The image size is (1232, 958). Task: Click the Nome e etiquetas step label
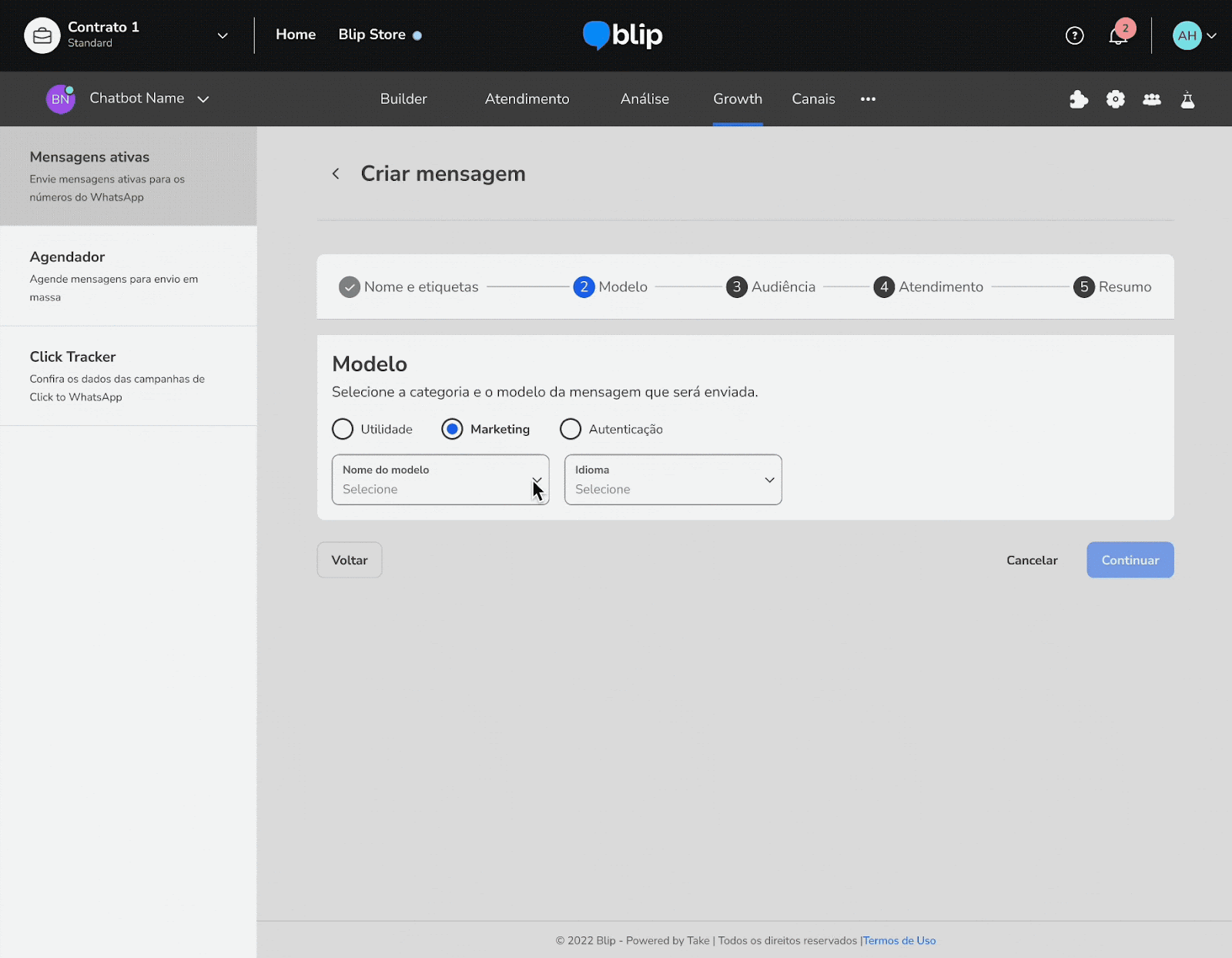click(x=421, y=287)
